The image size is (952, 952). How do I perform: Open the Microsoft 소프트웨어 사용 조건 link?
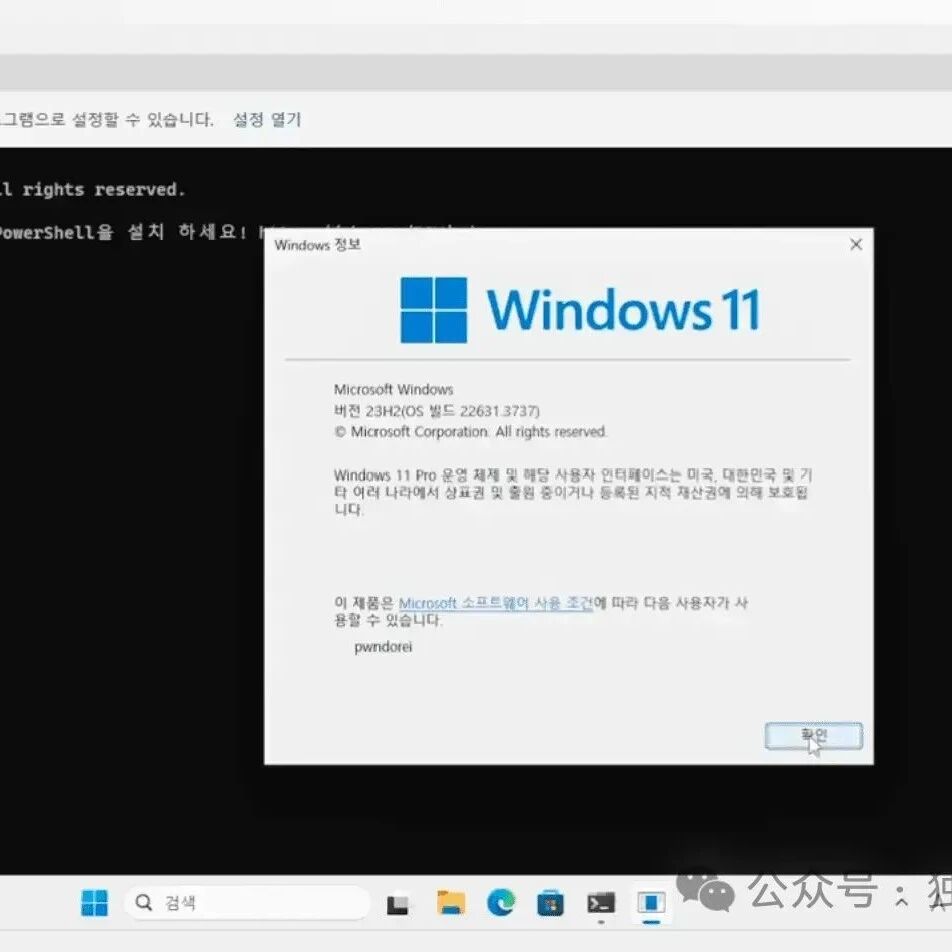[x=495, y=603]
